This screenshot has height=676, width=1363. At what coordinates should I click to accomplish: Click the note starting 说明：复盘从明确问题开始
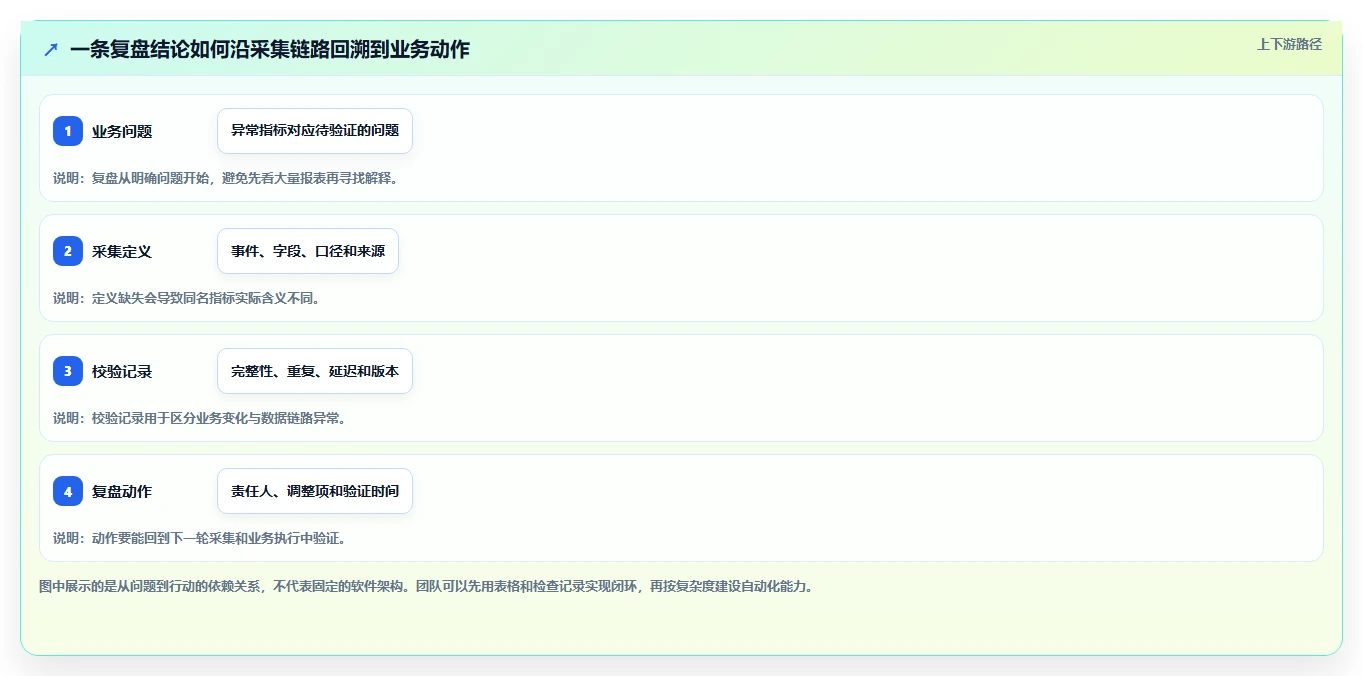point(226,178)
